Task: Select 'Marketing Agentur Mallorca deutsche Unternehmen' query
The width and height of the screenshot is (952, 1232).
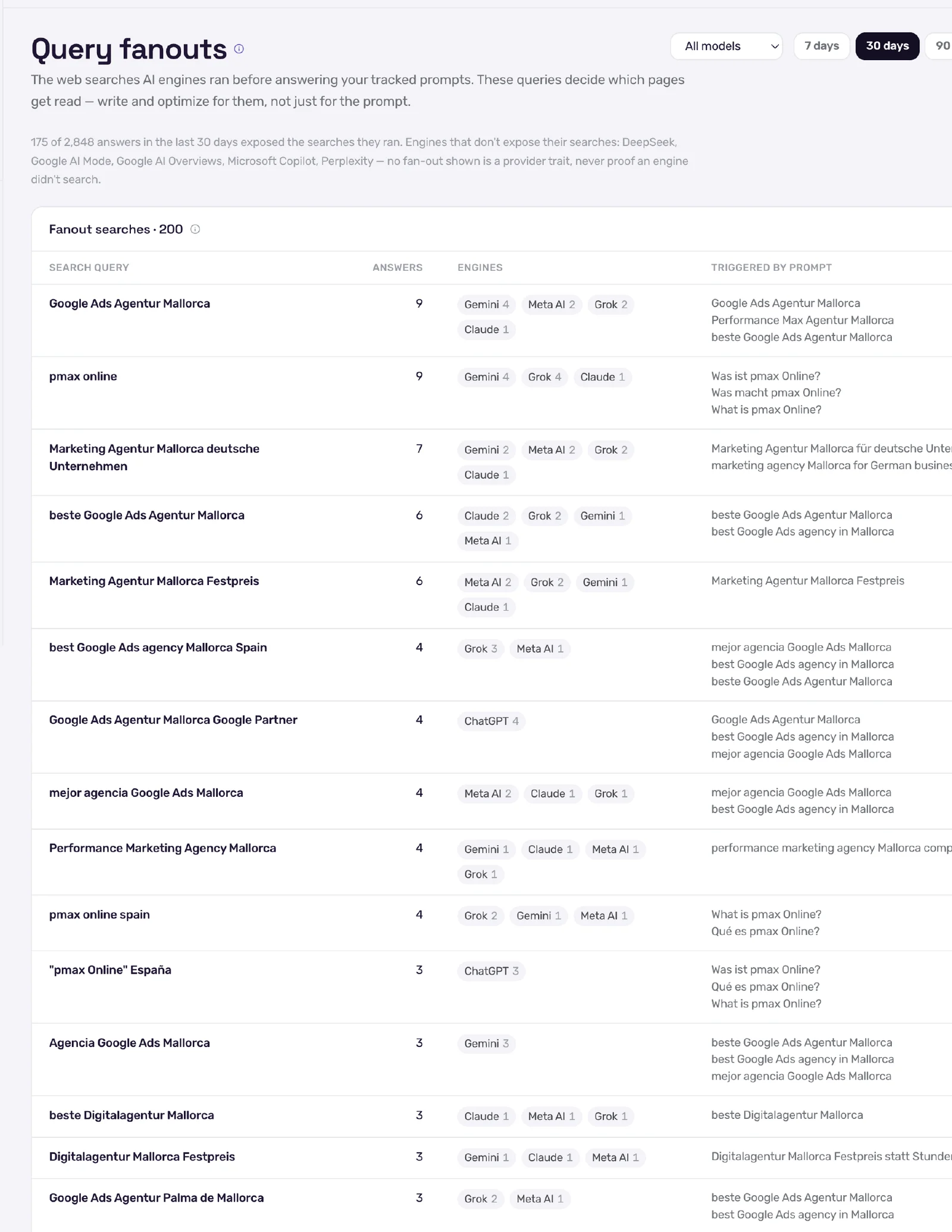Action: coord(154,457)
